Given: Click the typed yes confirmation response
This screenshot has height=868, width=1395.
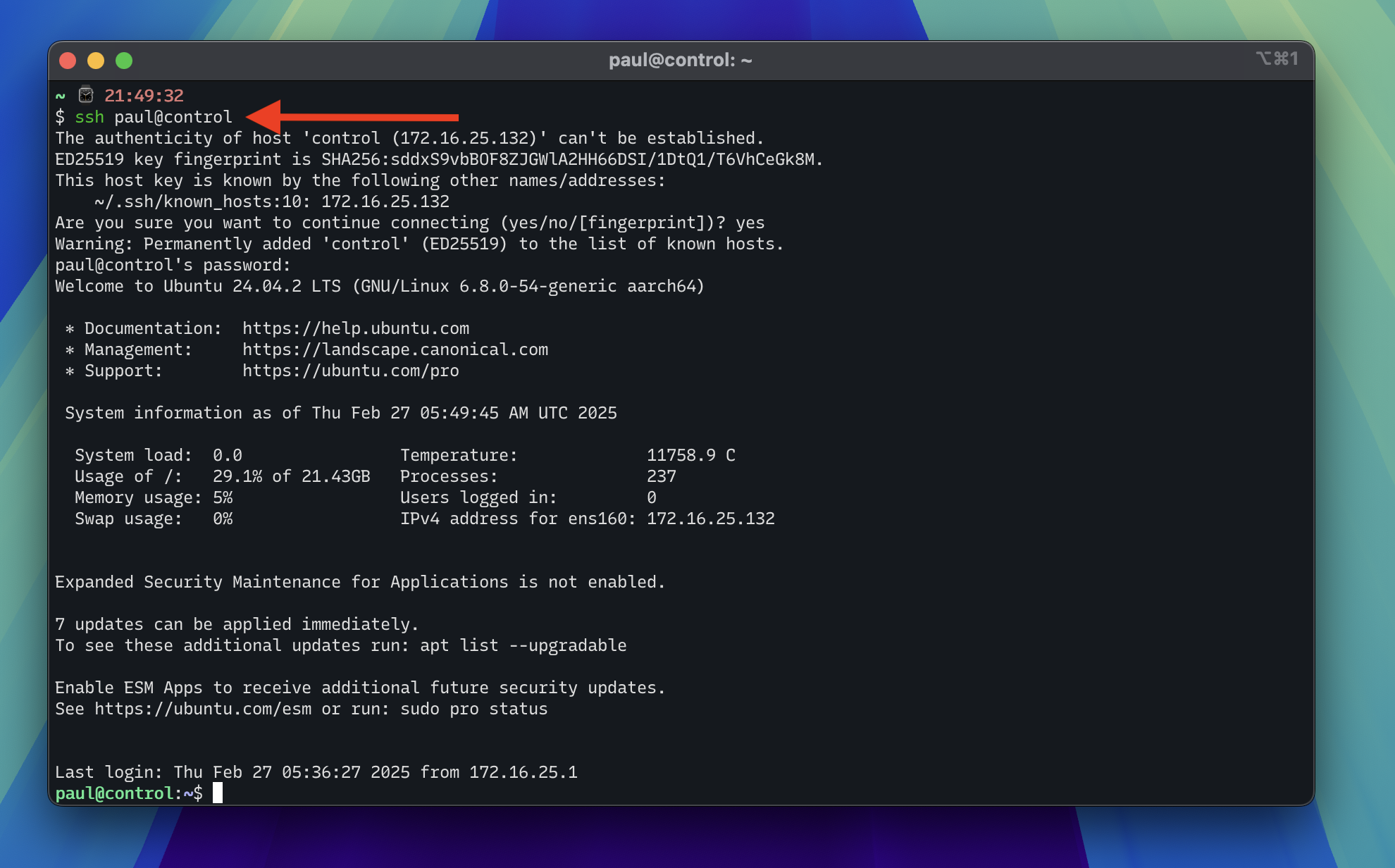Looking at the screenshot, I should coord(752,223).
